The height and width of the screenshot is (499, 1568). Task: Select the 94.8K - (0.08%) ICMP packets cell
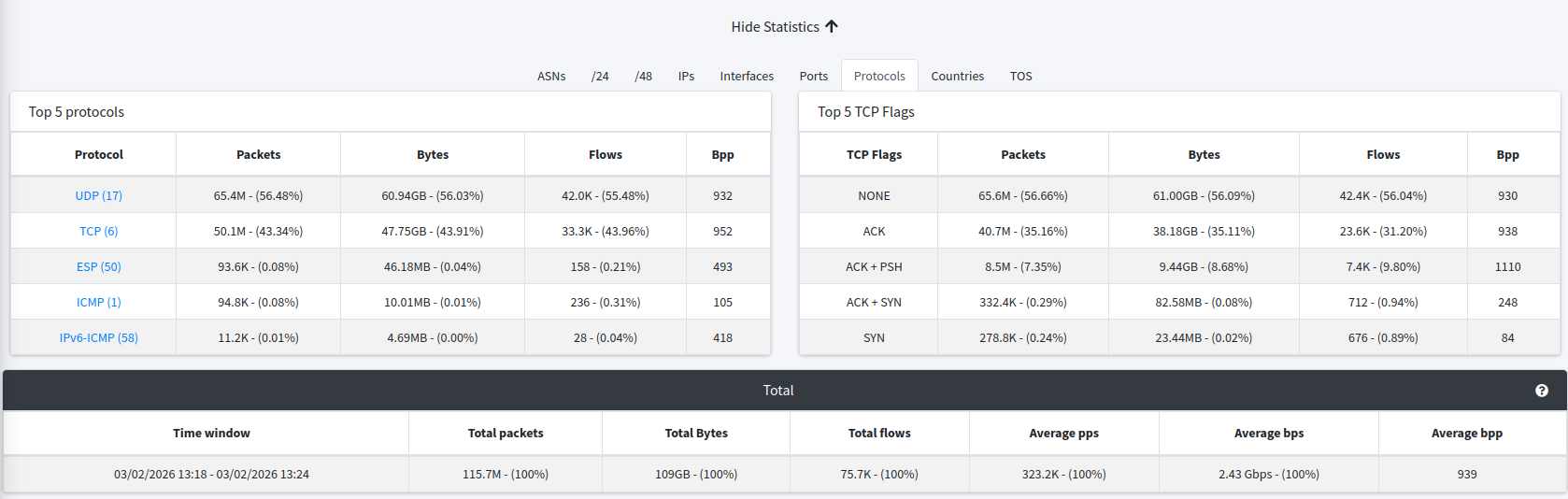[x=259, y=303]
